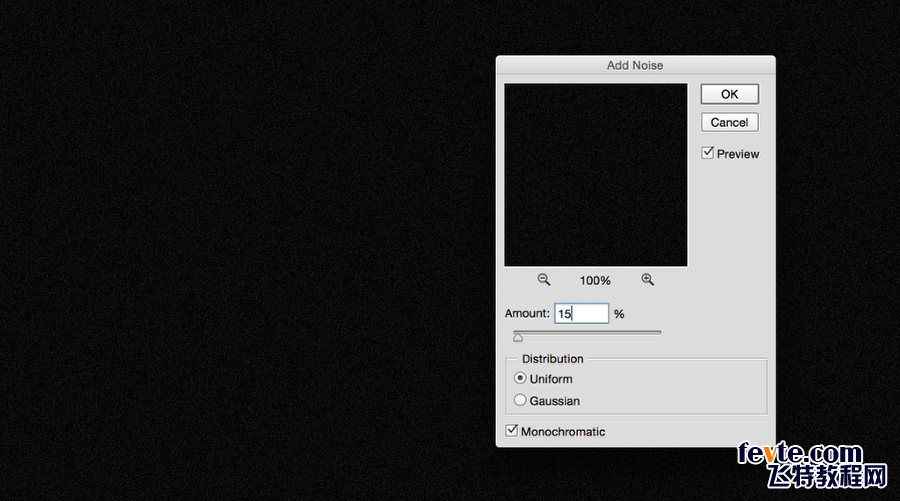900x501 pixels.
Task: Click the Distribution group label
Action: [x=552, y=359]
